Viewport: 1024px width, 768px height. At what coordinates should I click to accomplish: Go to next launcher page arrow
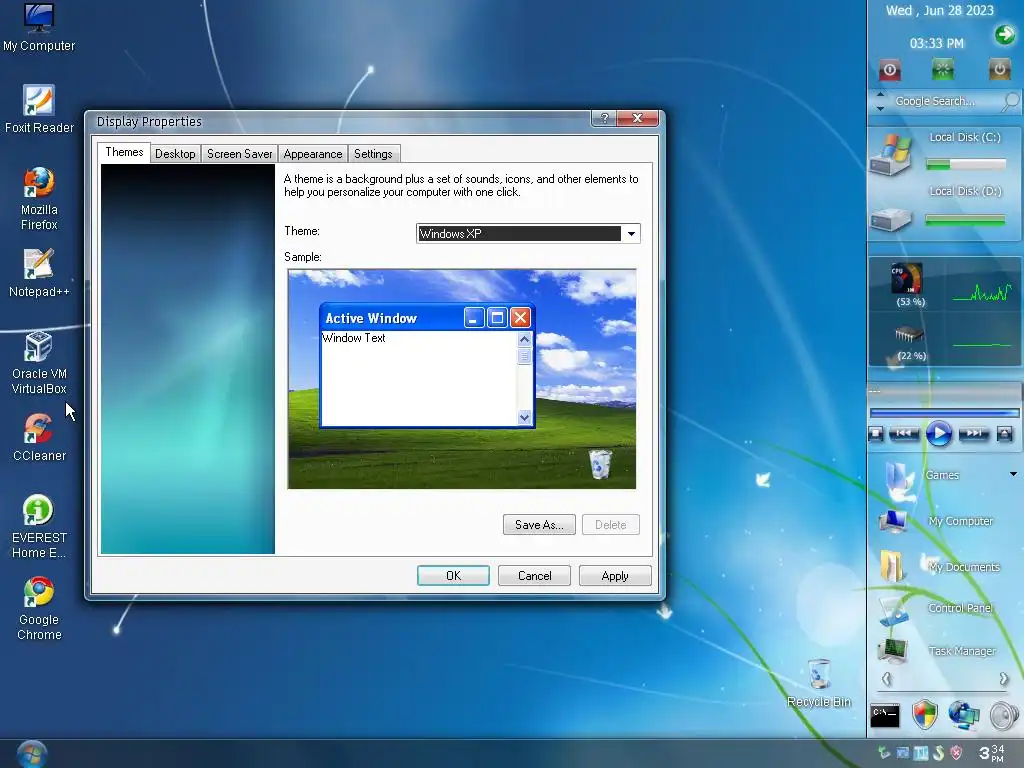pos(1004,679)
